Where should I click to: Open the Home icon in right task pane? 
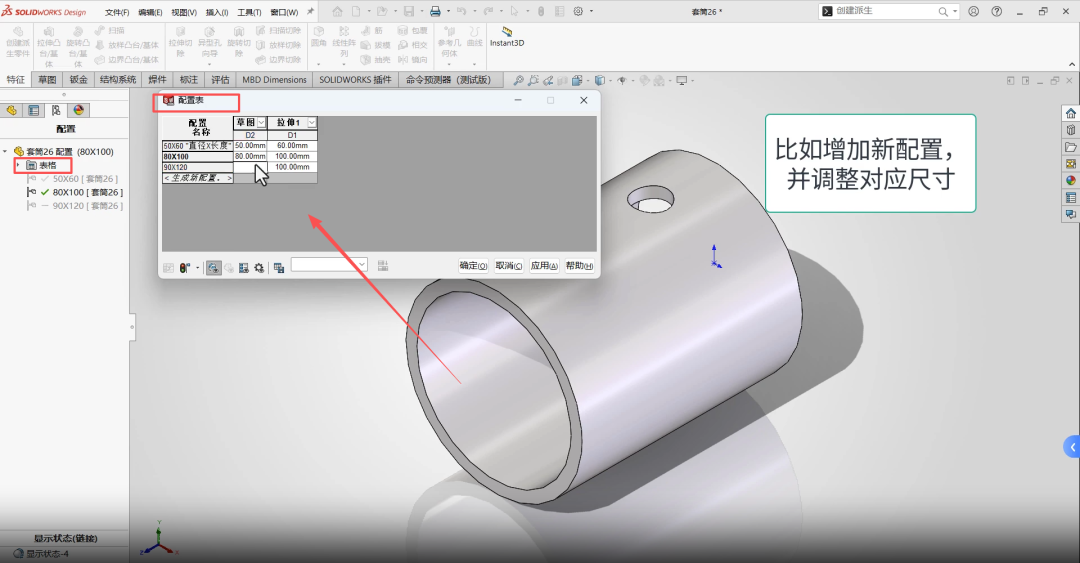click(x=1071, y=113)
